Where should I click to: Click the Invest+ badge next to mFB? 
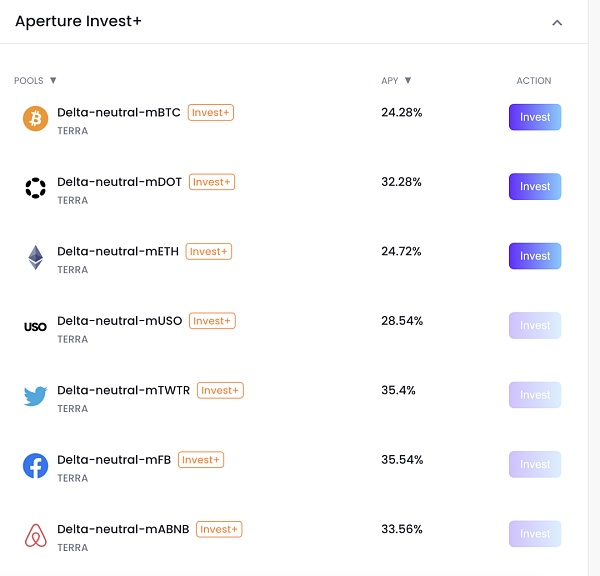coord(201,460)
